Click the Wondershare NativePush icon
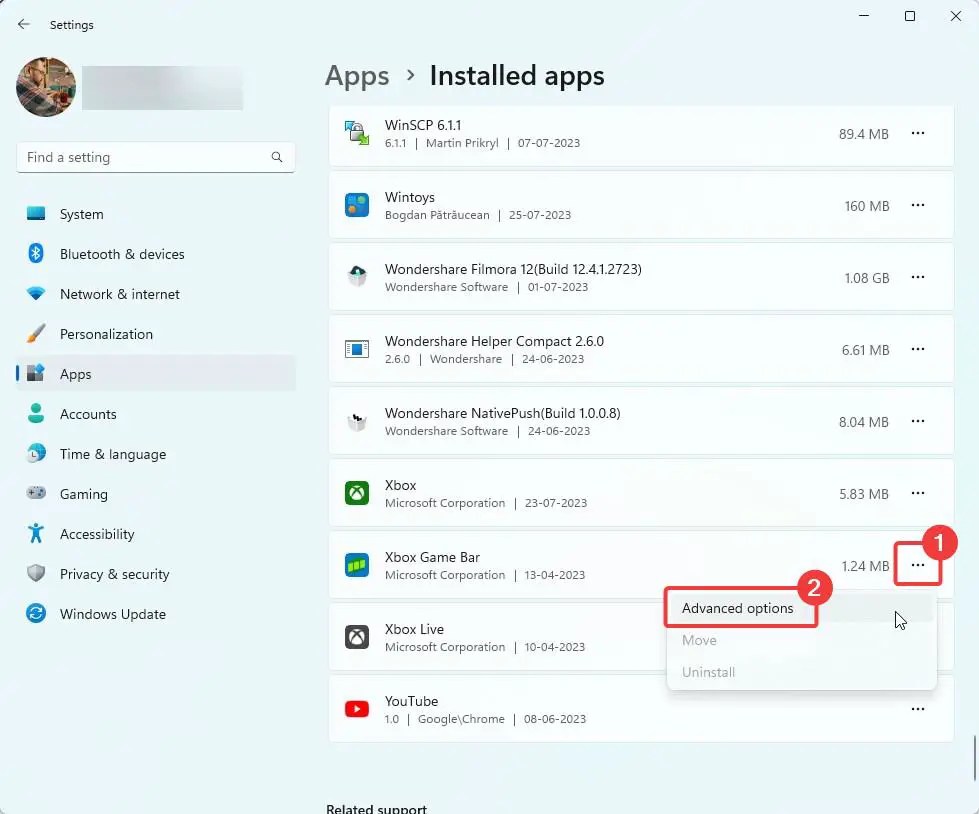Screen dimensions: 979x814 click(357, 422)
